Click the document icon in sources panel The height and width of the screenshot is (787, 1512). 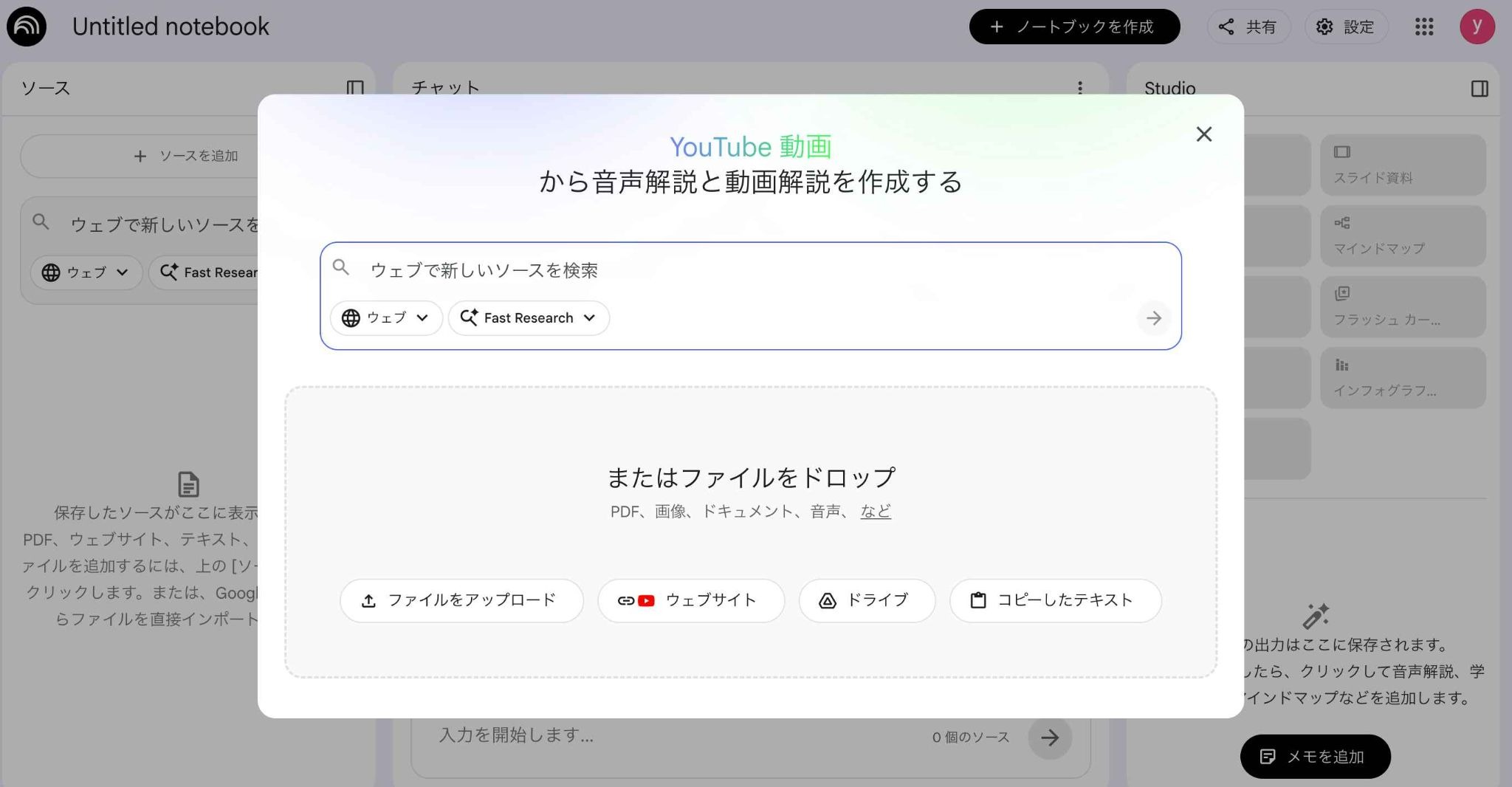click(189, 484)
